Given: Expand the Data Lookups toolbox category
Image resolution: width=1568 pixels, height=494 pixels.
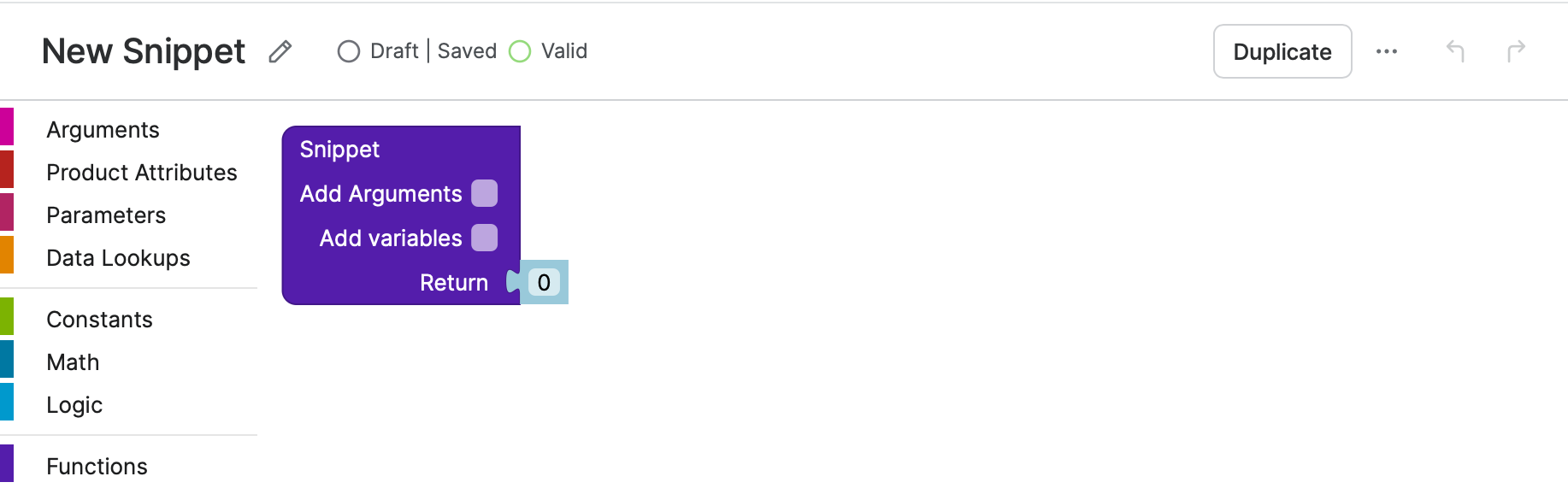Looking at the screenshot, I should 118,258.
